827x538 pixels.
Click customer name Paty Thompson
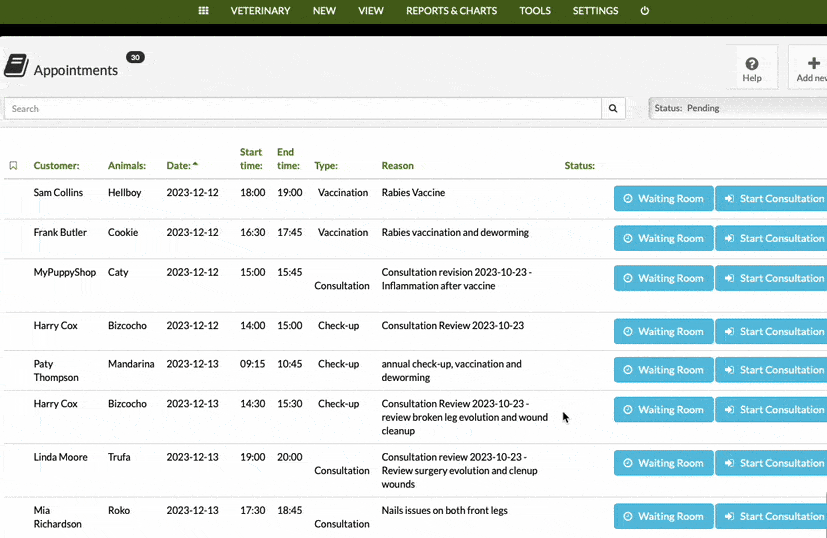[56, 370]
